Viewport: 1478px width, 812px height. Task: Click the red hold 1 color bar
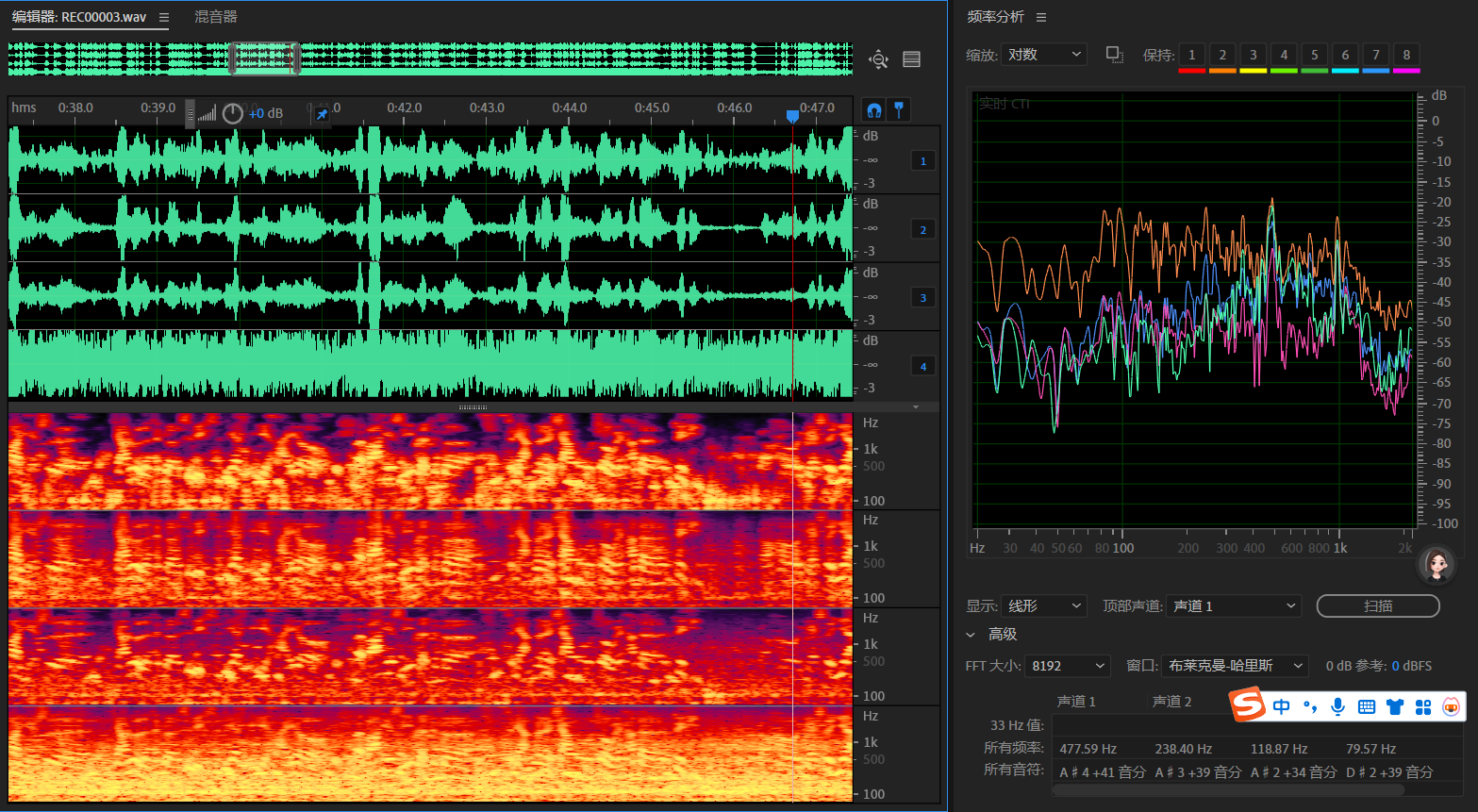coord(1192,71)
